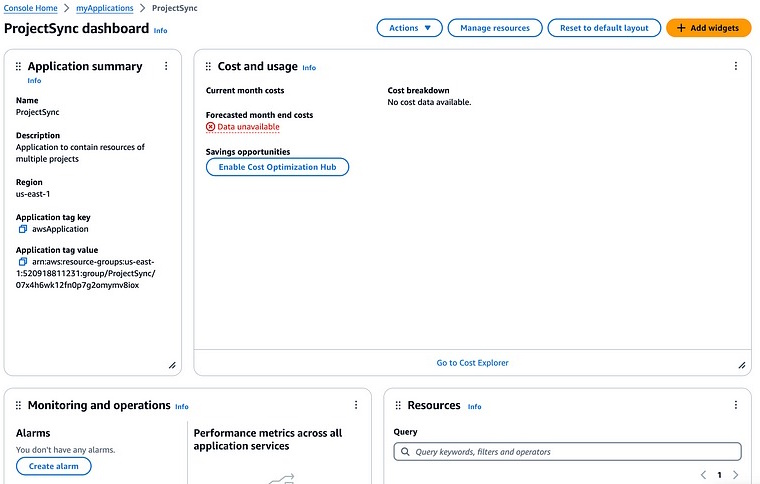
Task: Open Monitoring and operations widget options menu
Action: pyautogui.click(x=356, y=405)
